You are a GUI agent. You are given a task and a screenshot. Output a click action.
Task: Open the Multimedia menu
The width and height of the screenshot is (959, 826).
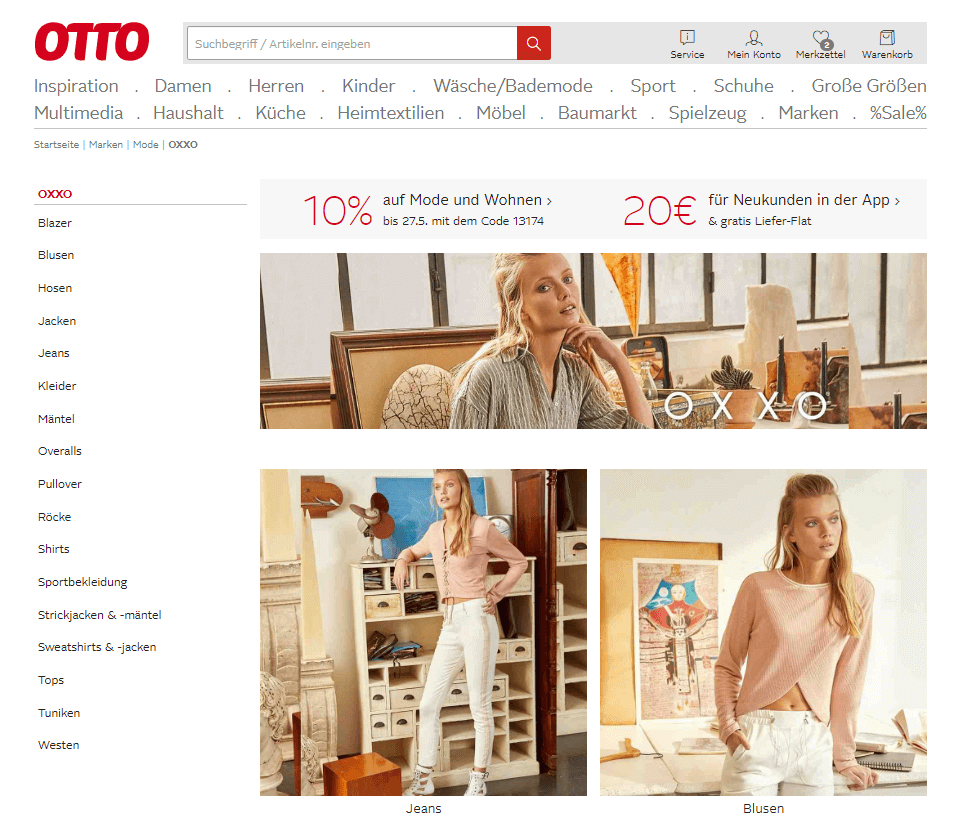[x=78, y=112]
